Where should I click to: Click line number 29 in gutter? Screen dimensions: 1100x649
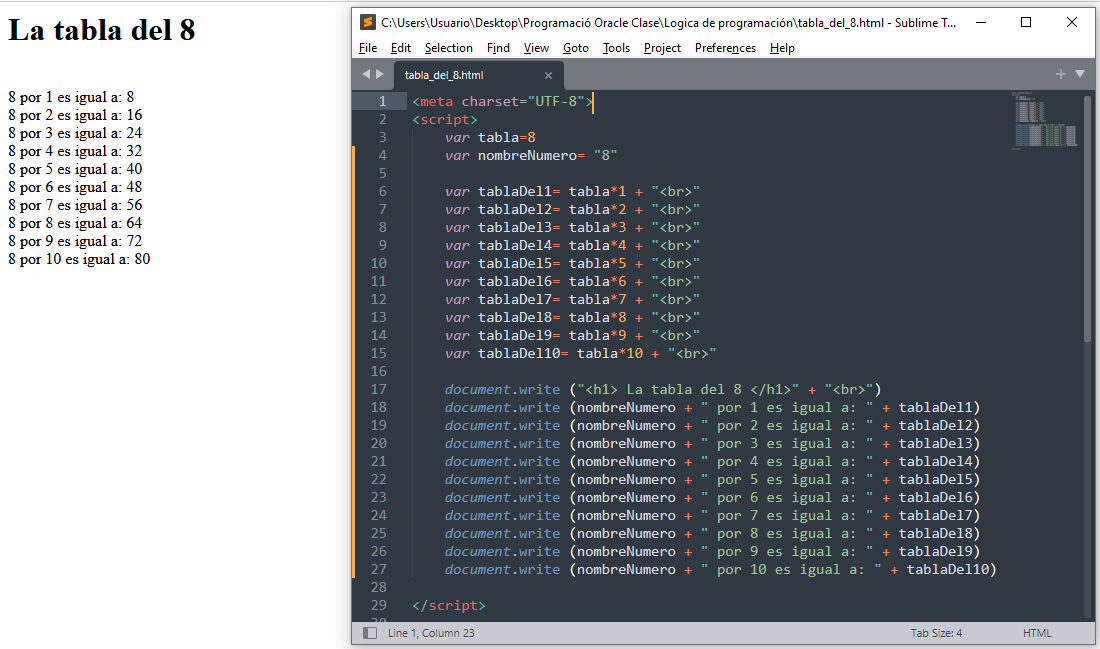[x=379, y=605]
